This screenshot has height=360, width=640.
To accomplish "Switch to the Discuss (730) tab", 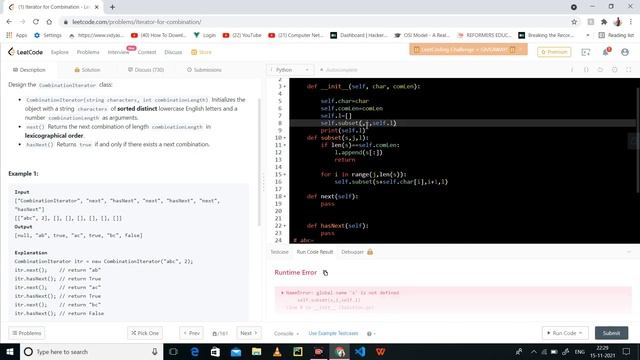I will 146,70.
